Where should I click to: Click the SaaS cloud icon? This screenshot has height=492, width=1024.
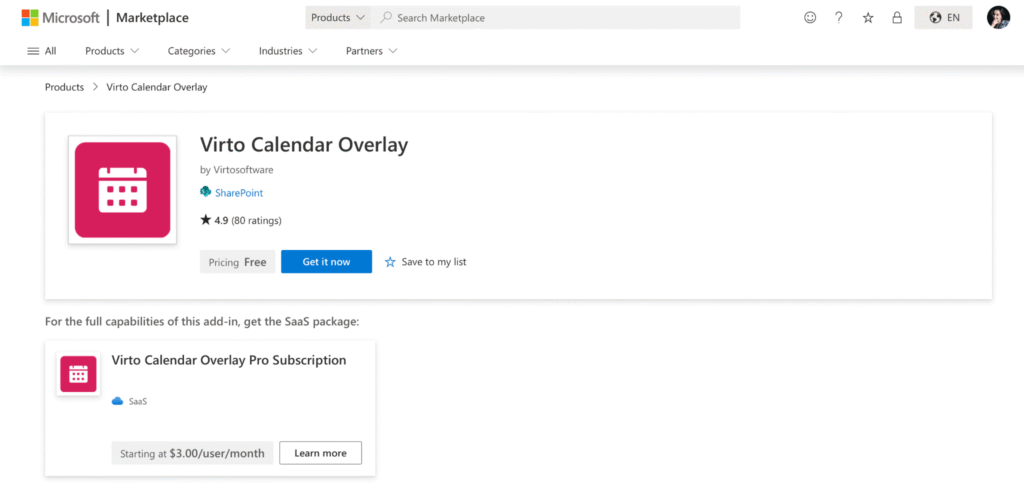pos(118,401)
